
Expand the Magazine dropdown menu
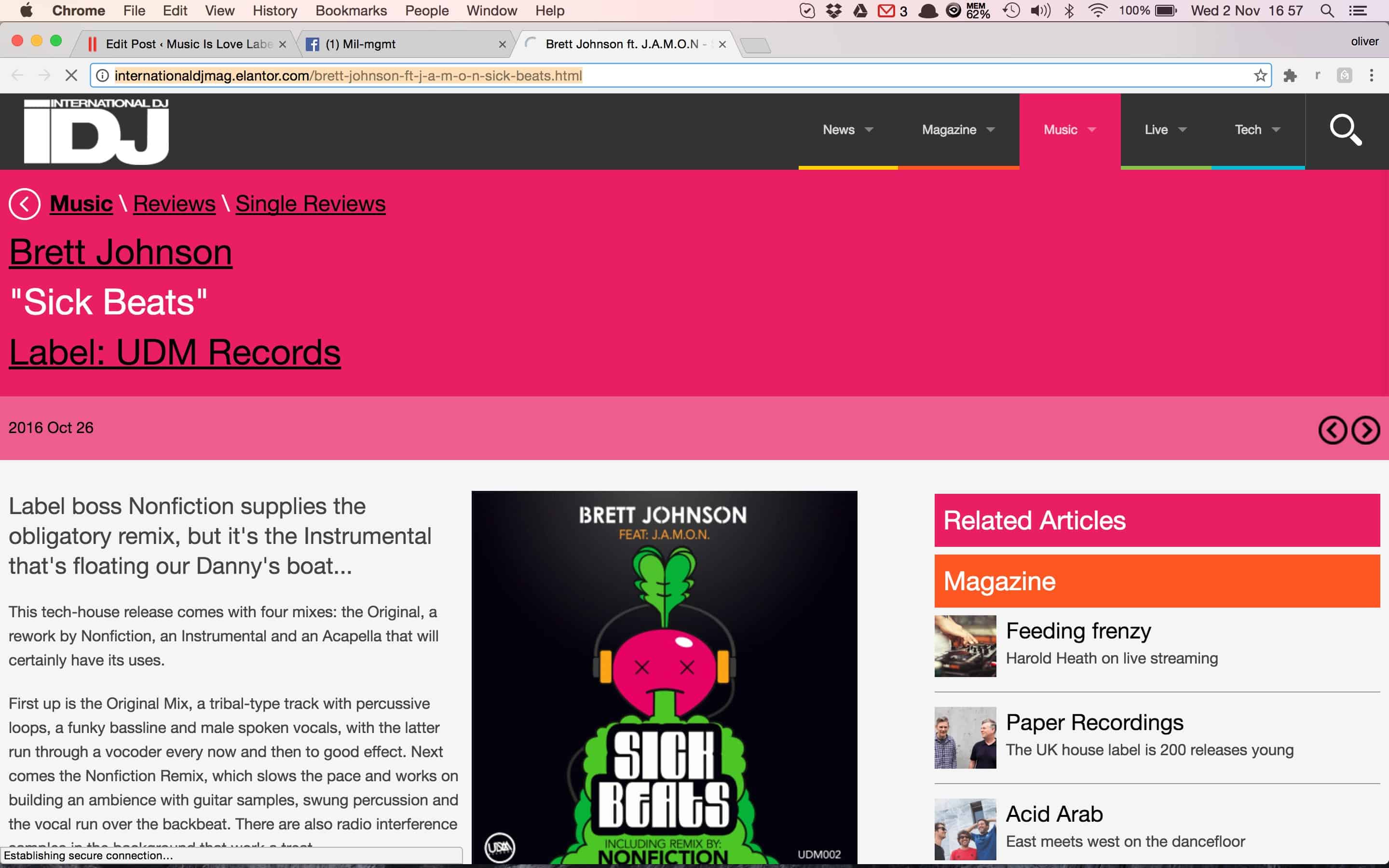tap(958, 130)
